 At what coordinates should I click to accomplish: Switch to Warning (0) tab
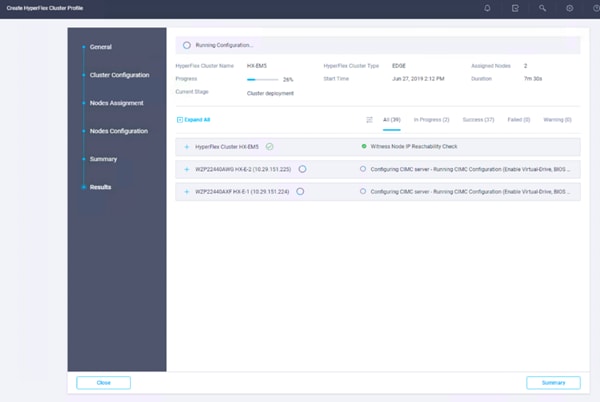pos(557,120)
